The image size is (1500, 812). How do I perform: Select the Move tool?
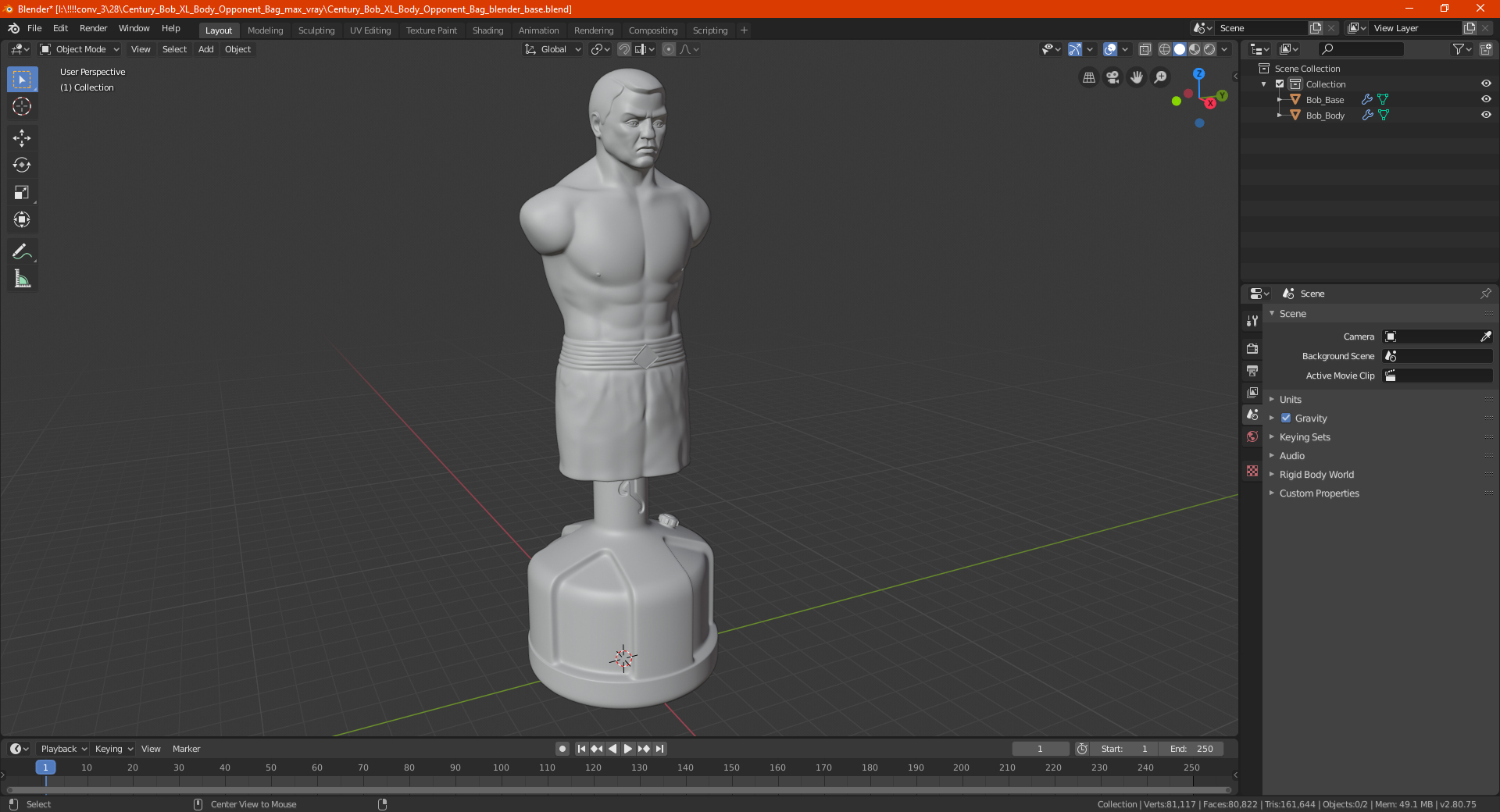click(22, 138)
